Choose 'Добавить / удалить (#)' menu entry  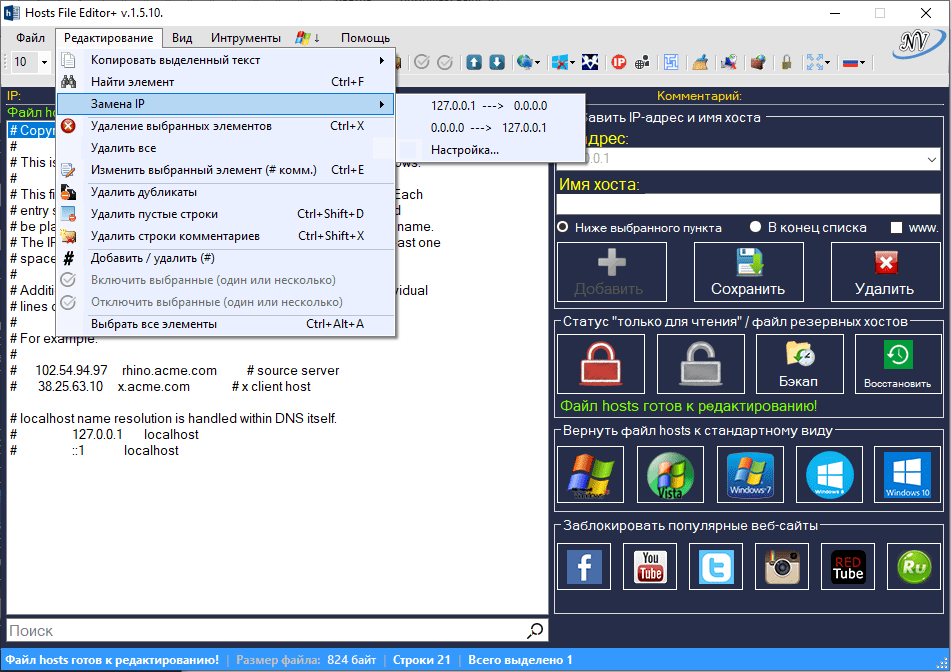click(226, 258)
